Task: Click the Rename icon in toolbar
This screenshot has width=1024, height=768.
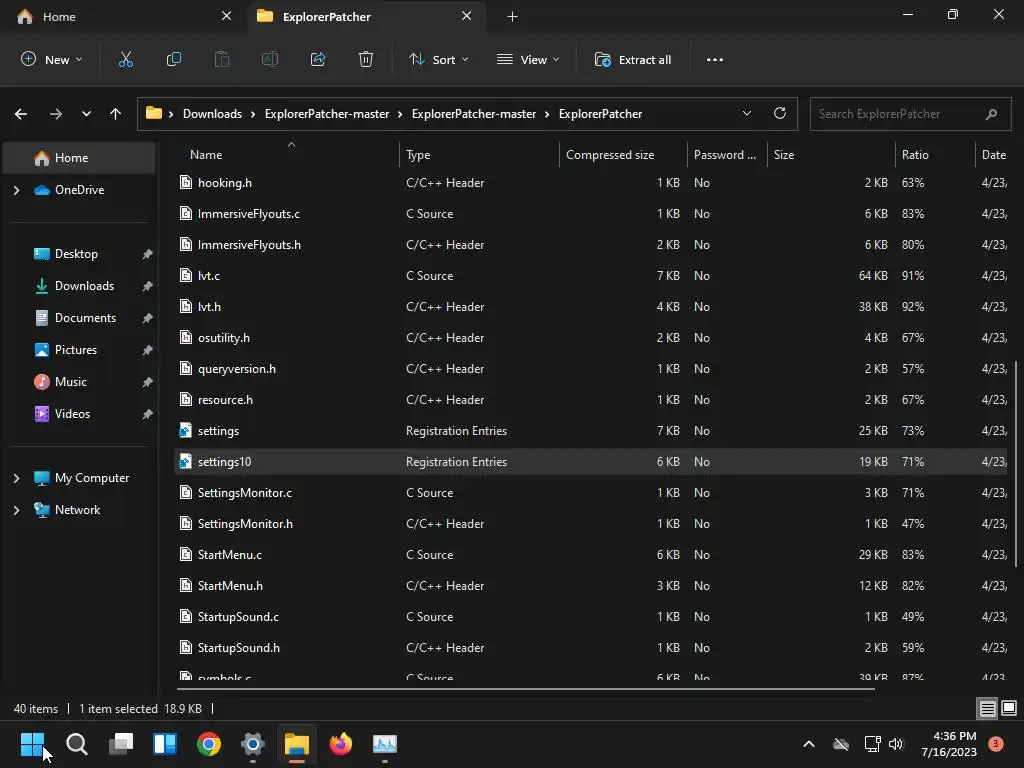Action: tap(270, 59)
